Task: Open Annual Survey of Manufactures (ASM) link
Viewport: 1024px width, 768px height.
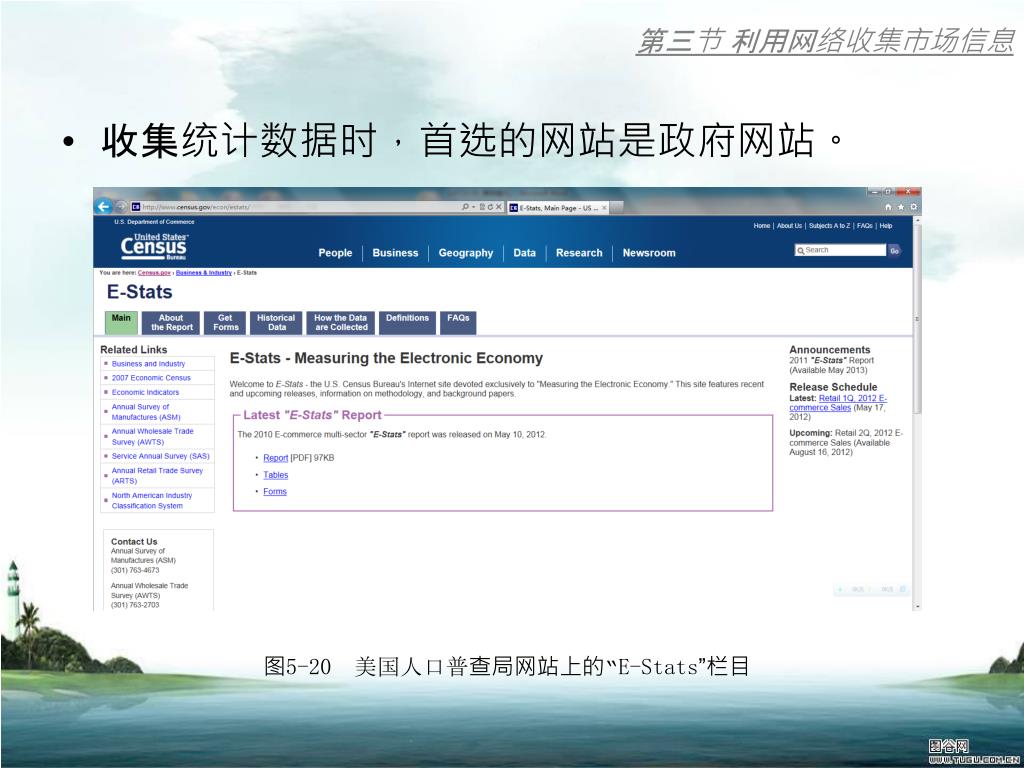Action: [x=146, y=412]
